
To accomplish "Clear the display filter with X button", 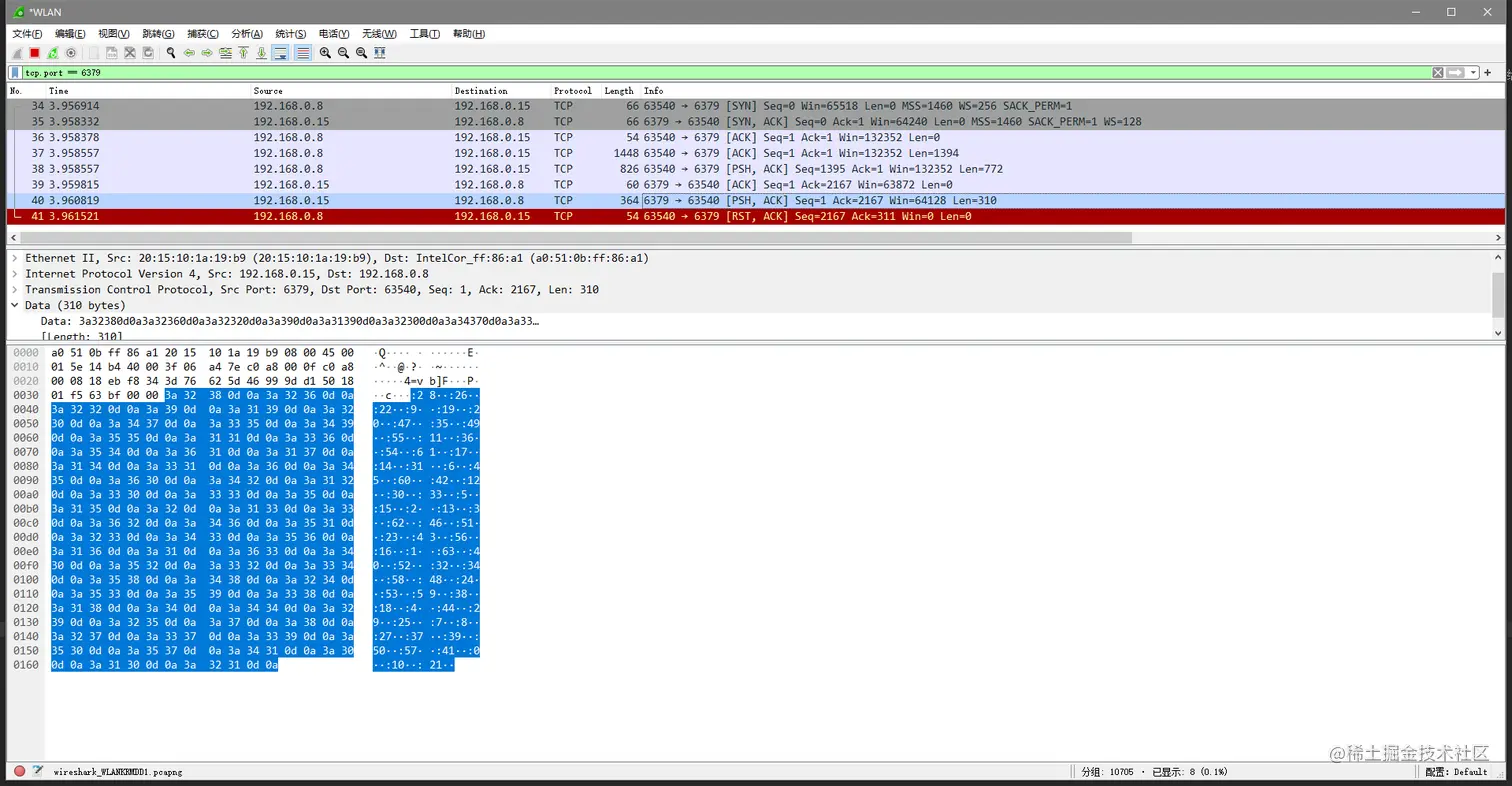I will pyautogui.click(x=1438, y=73).
